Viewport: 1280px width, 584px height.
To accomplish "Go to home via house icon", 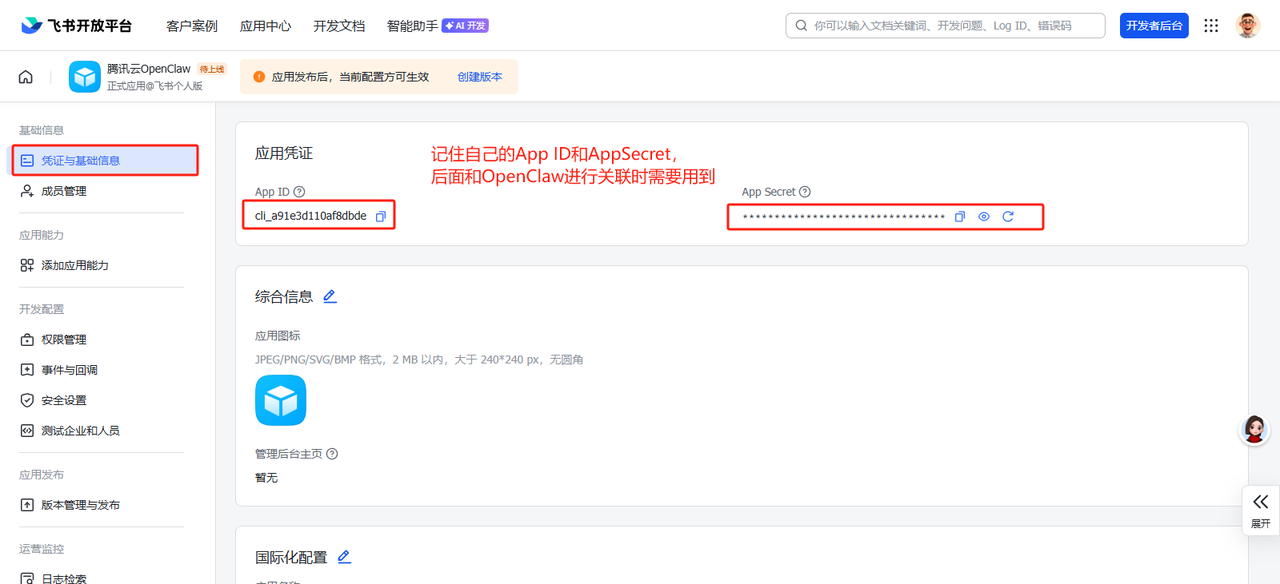I will click(26, 77).
